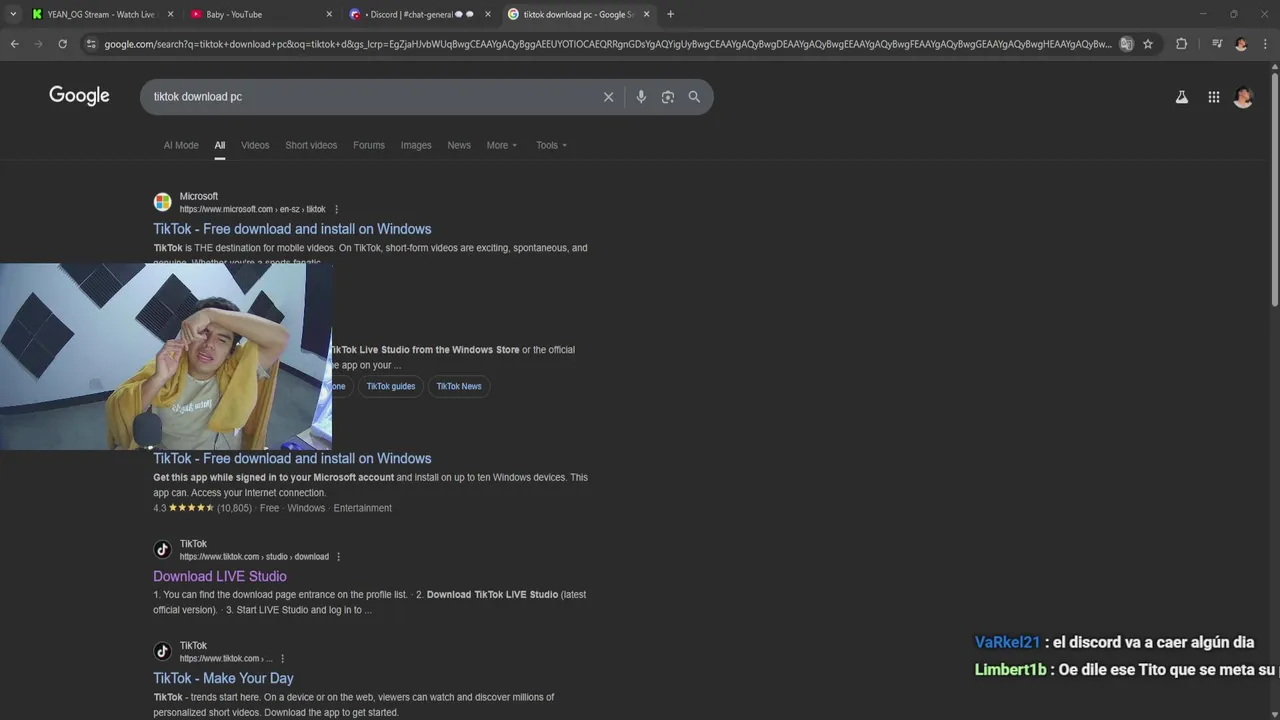The image size is (1280, 720).
Task: Click the microsoft.com en-sz tiktok URL text
Action: click(252, 209)
